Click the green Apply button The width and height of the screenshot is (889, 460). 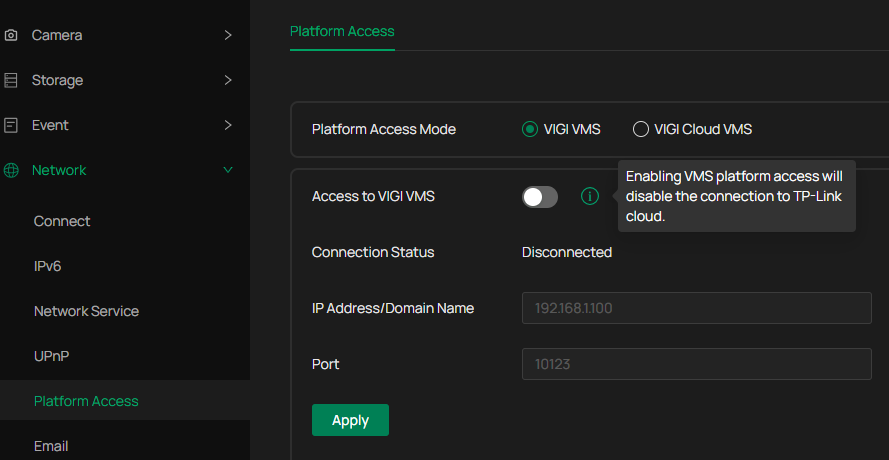click(350, 420)
